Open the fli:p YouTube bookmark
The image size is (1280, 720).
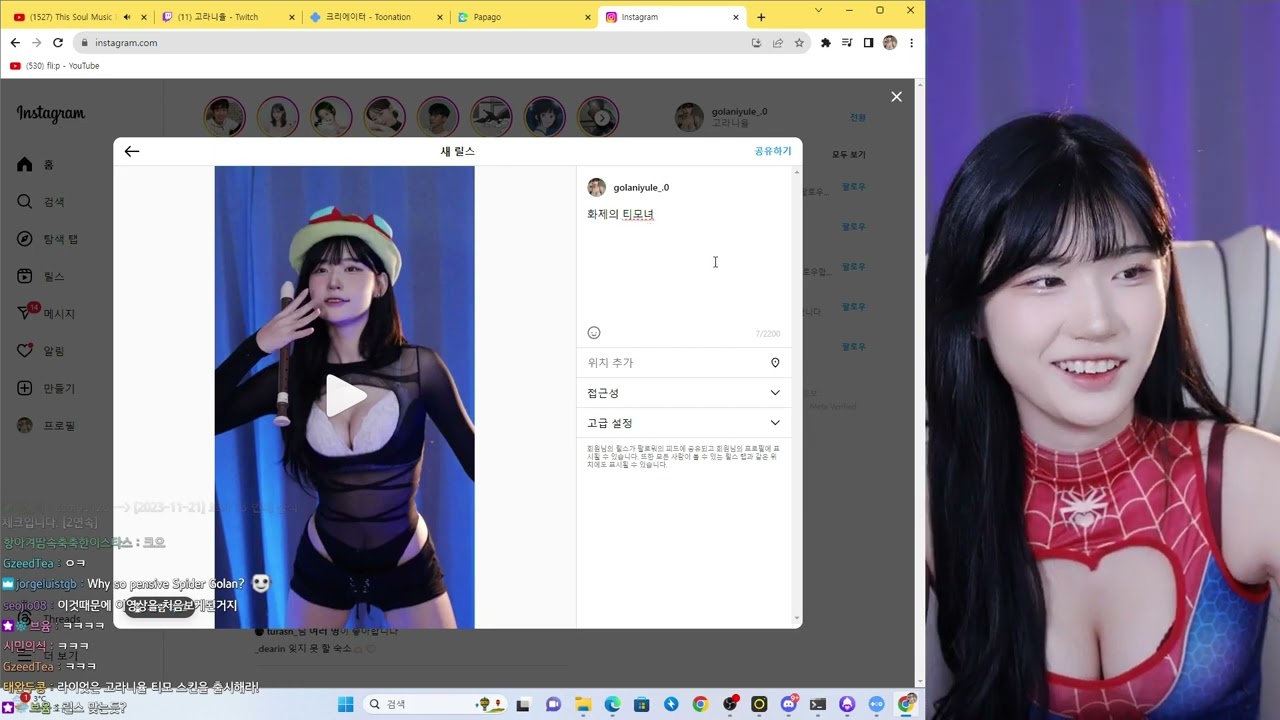coord(54,66)
